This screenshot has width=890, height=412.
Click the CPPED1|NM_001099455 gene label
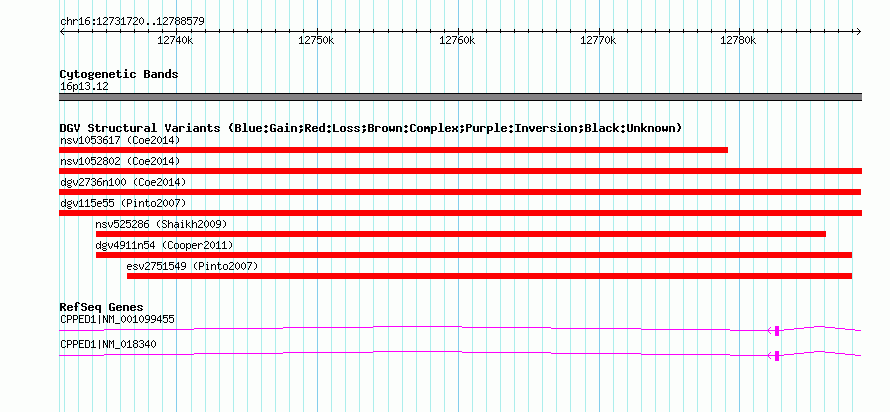tap(117, 319)
